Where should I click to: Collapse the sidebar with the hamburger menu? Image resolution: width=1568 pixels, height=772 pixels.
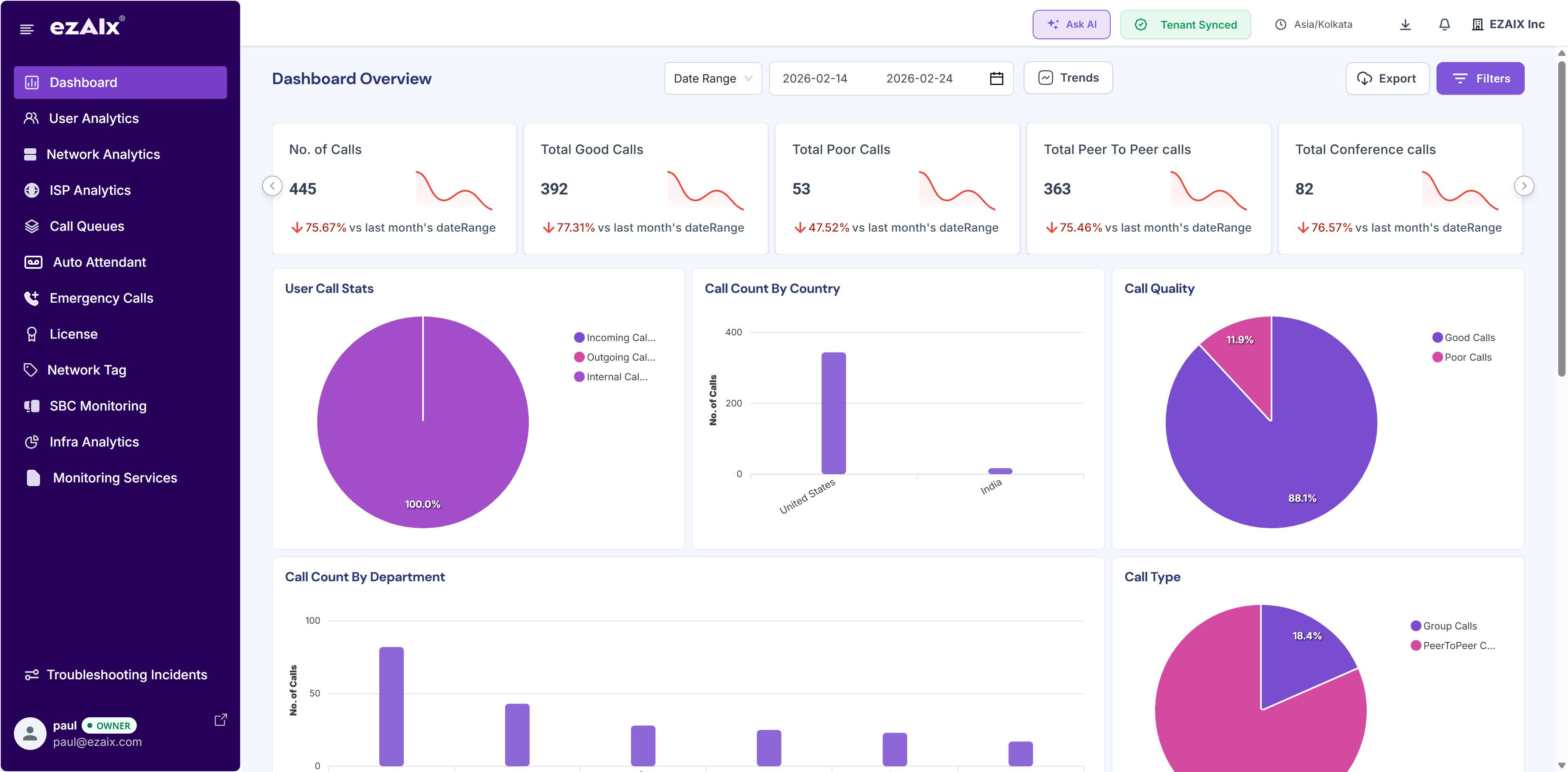click(27, 29)
